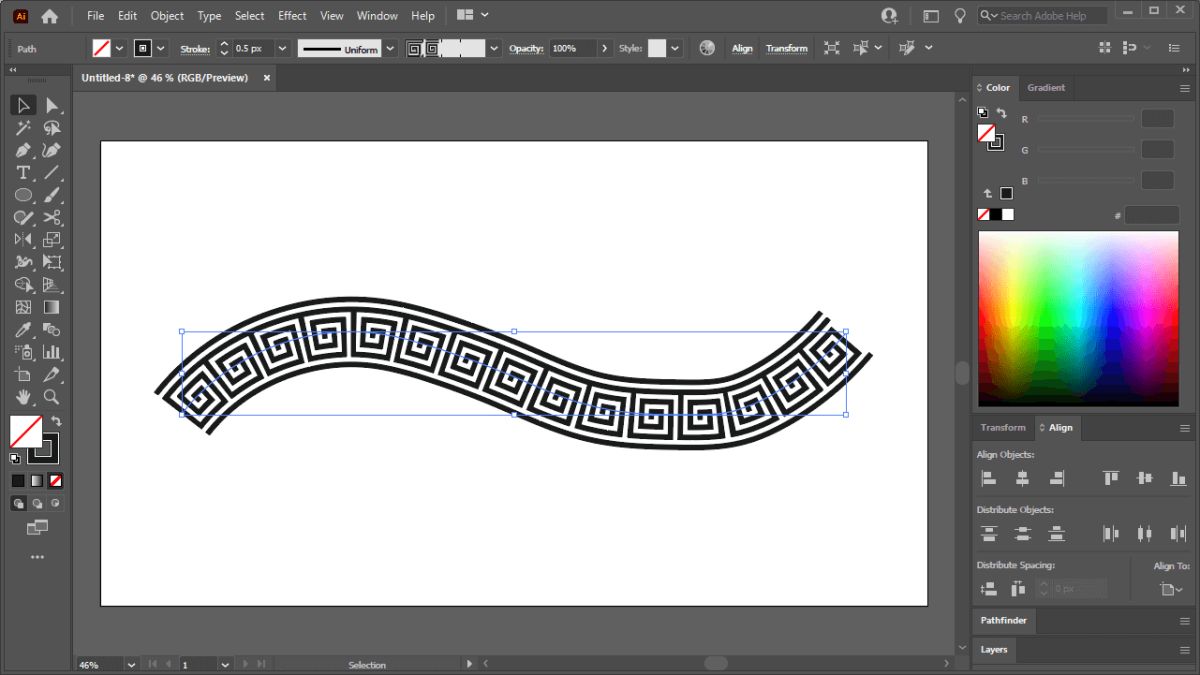The width and height of the screenshot is (1200, 675).
Task: Switch to Draw Behind mode
Action: pos(37,504)
